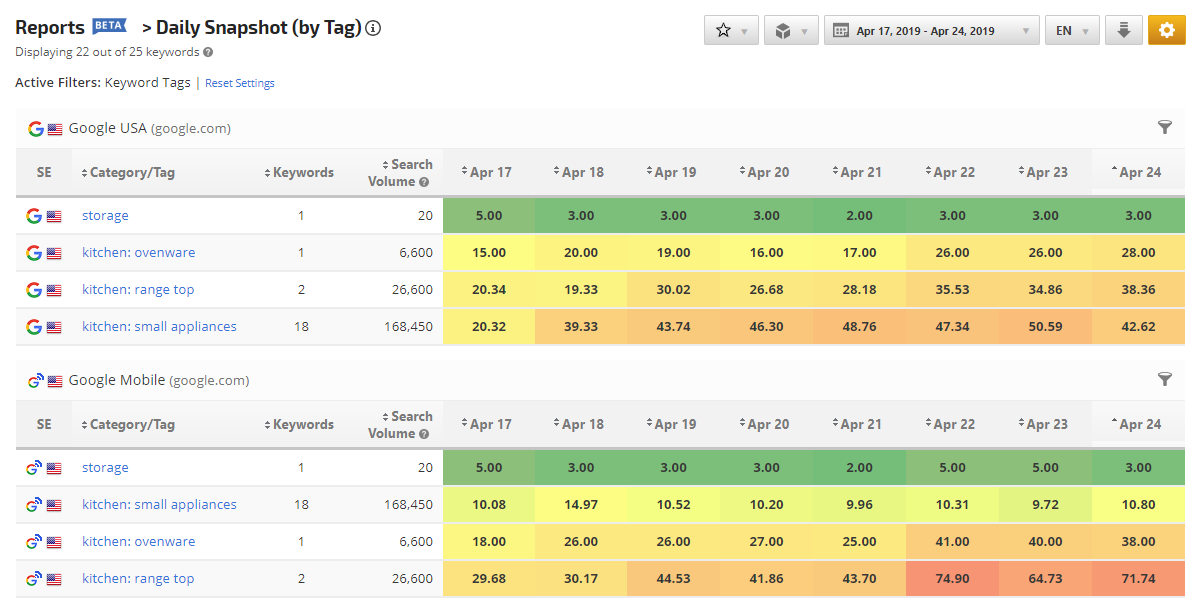Sort Google Mobile table by Keywords column
The width and height of the screenshot is (1195, 614).
tap(299, 424)
